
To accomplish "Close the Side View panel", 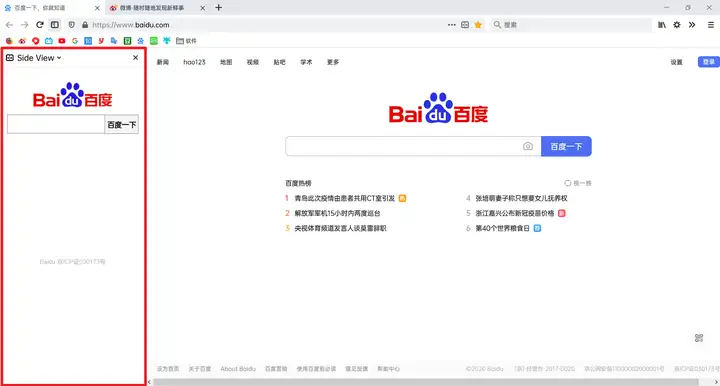I will click(x=135, y=57).
